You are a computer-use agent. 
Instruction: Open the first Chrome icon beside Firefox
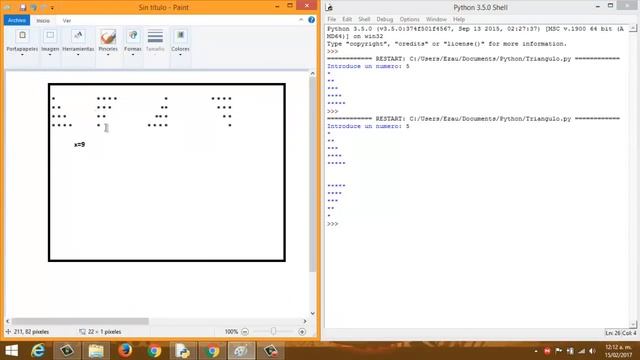tap(154, 351)
